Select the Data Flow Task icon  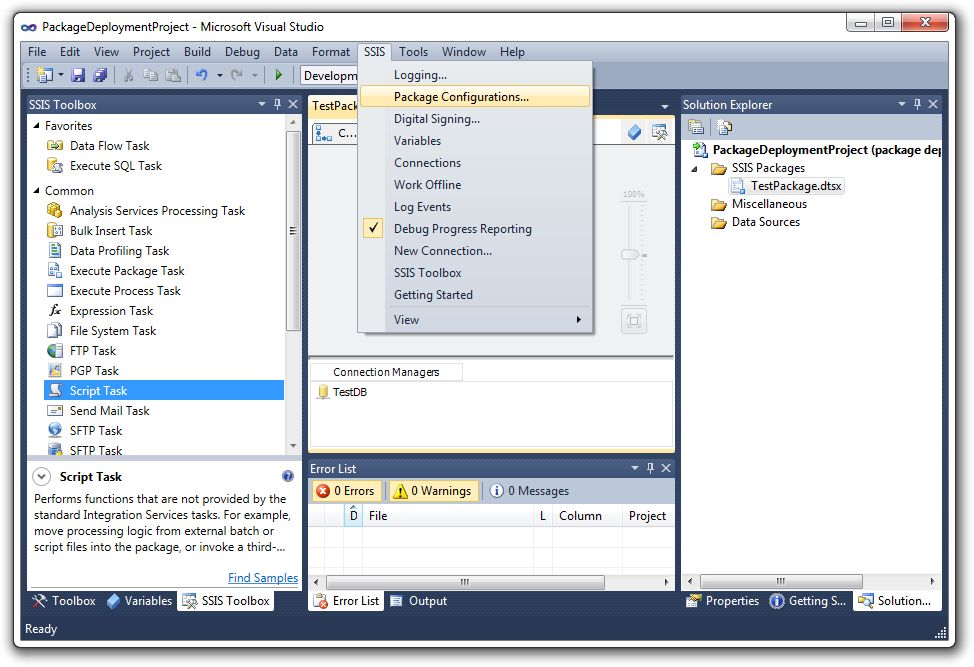55,146
